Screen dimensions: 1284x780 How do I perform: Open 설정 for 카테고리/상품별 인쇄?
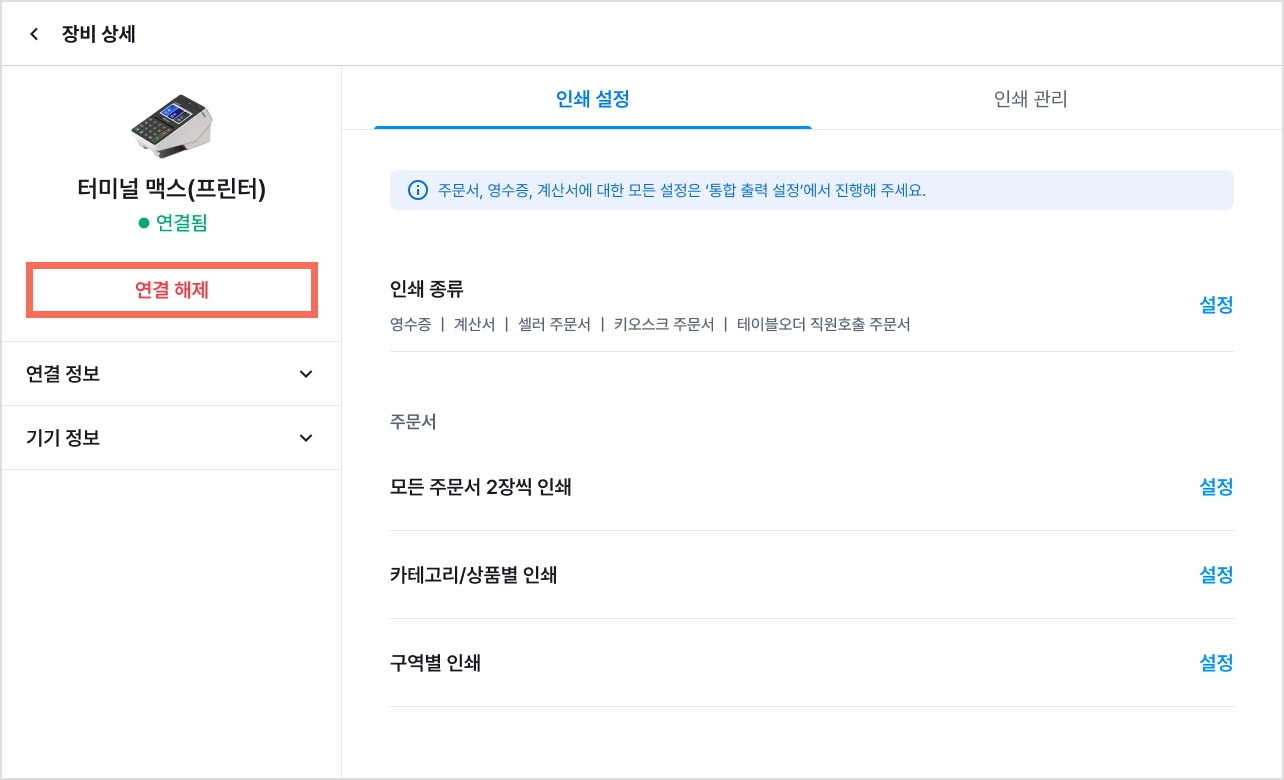(x=1216, y=575)
